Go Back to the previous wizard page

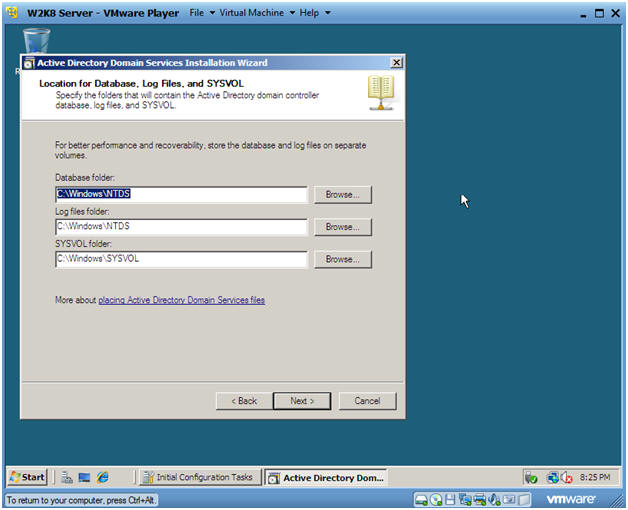pos(244,401)
